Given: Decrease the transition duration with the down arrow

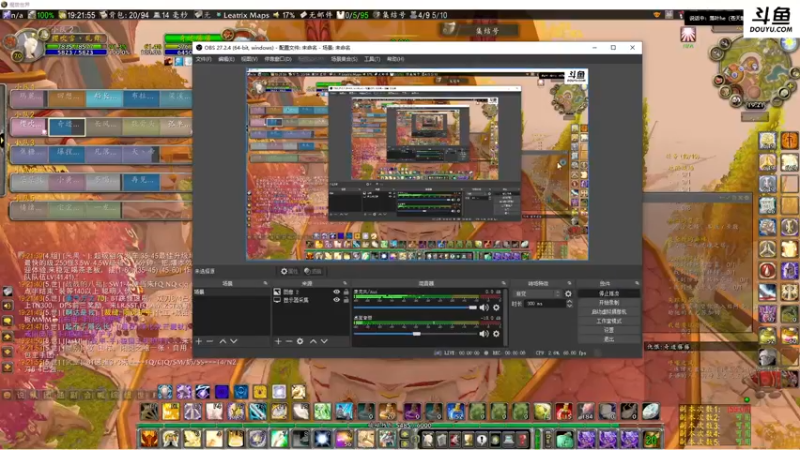Looking at the screenshot, I should click(569, 306).
